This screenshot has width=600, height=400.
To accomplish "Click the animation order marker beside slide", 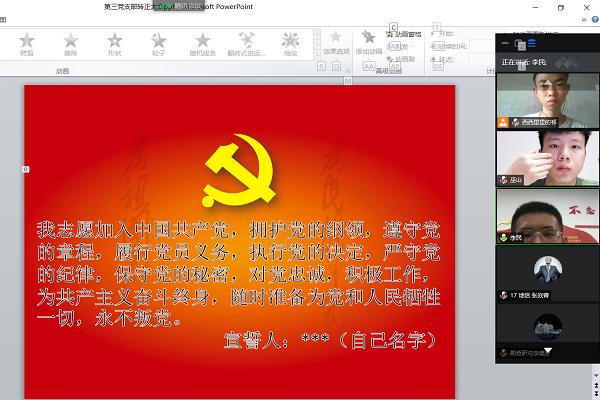I will [26, 168].
